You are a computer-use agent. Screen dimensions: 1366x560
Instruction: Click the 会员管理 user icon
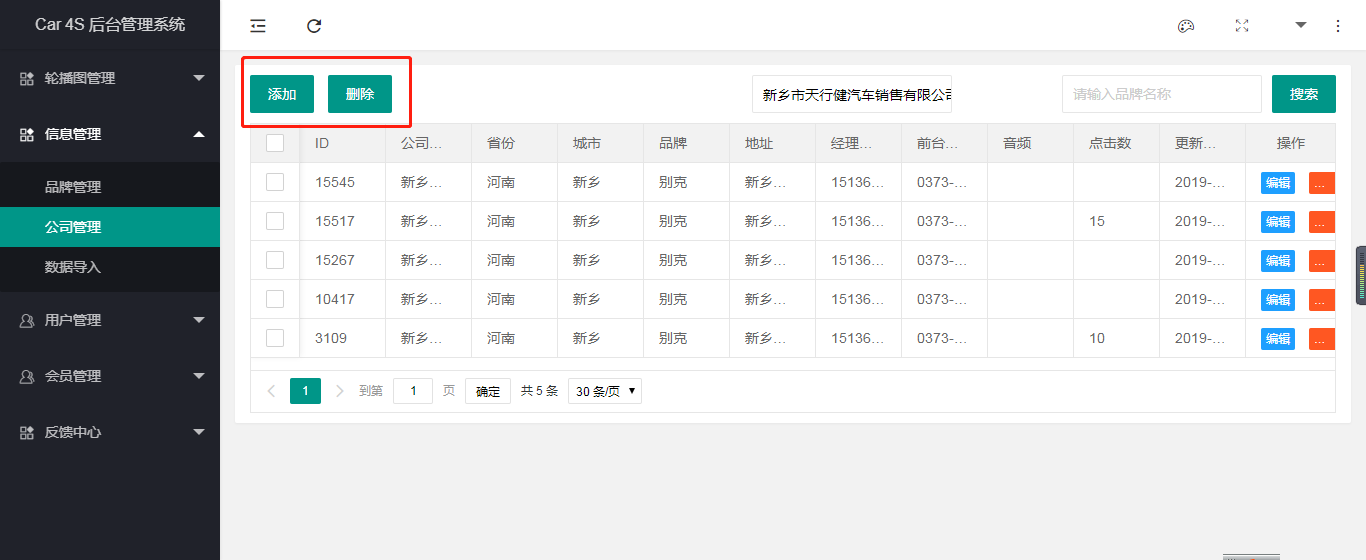27,376
